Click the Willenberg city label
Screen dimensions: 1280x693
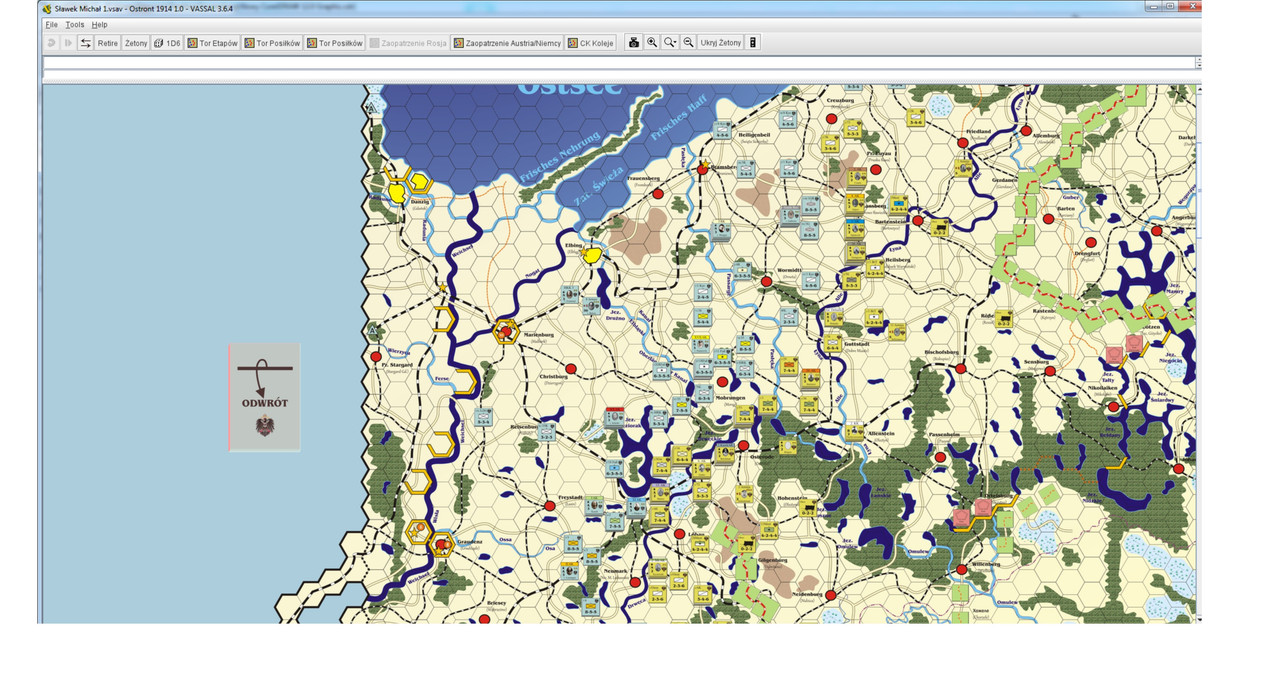986,563
